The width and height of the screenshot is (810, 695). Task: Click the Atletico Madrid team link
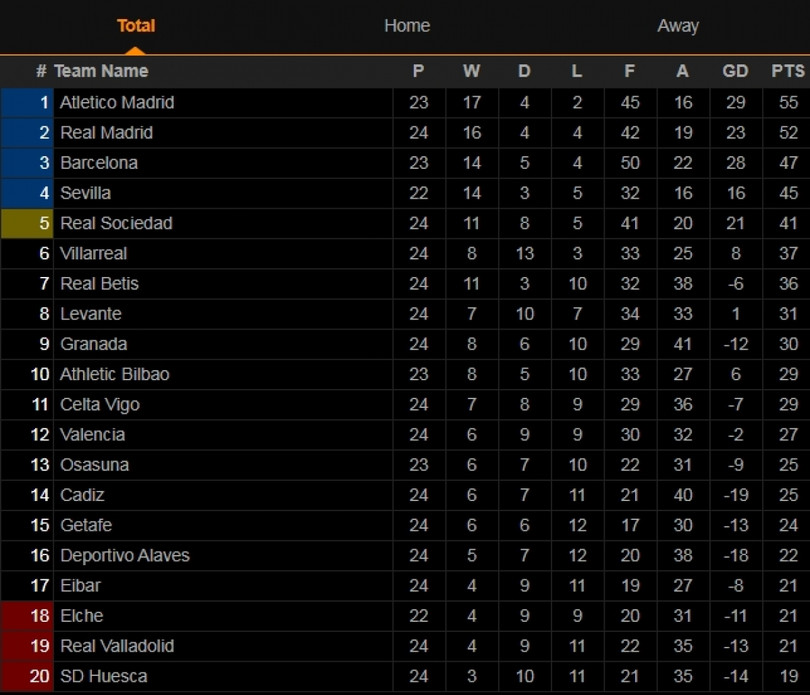pyautogui.click(x=117, y=102)
